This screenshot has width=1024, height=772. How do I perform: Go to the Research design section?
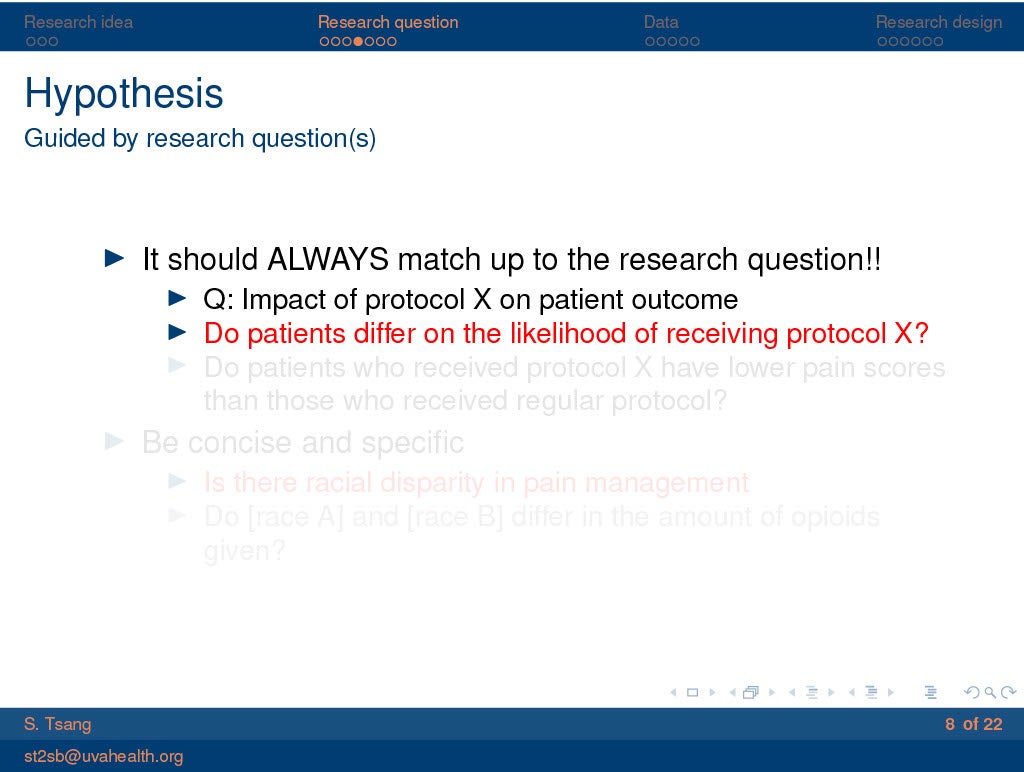pos(938,22)
